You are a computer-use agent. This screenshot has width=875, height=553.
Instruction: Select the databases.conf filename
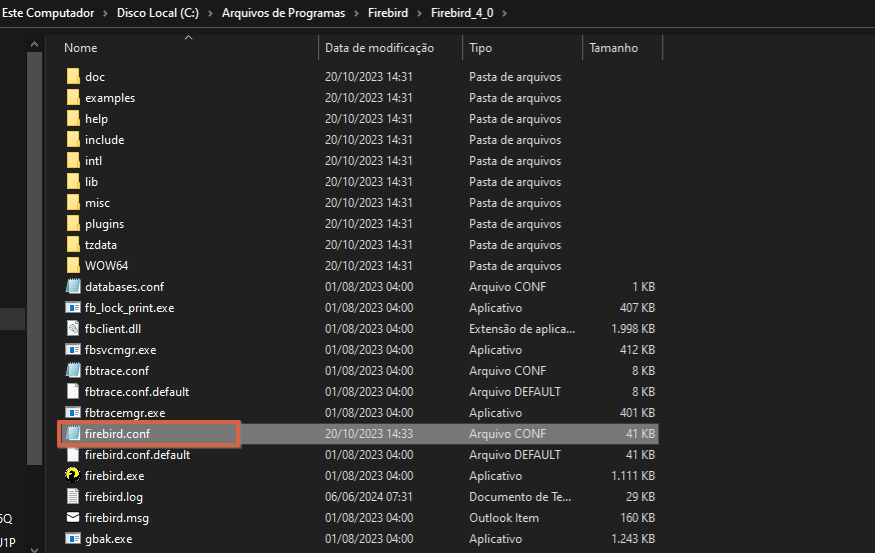click(x=124, y=287)
